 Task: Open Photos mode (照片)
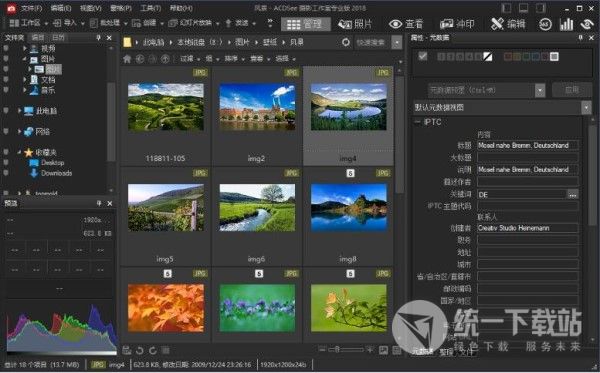(x=355, y=24)
